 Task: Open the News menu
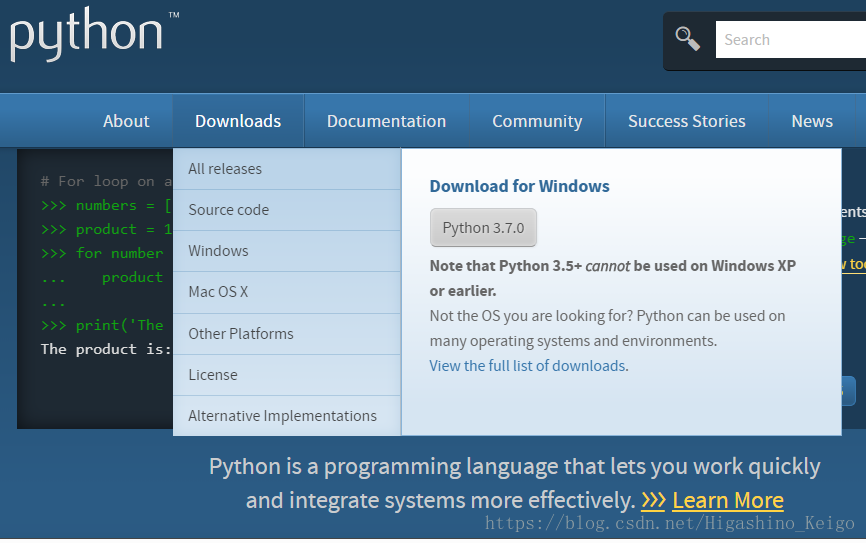[812, 121]
